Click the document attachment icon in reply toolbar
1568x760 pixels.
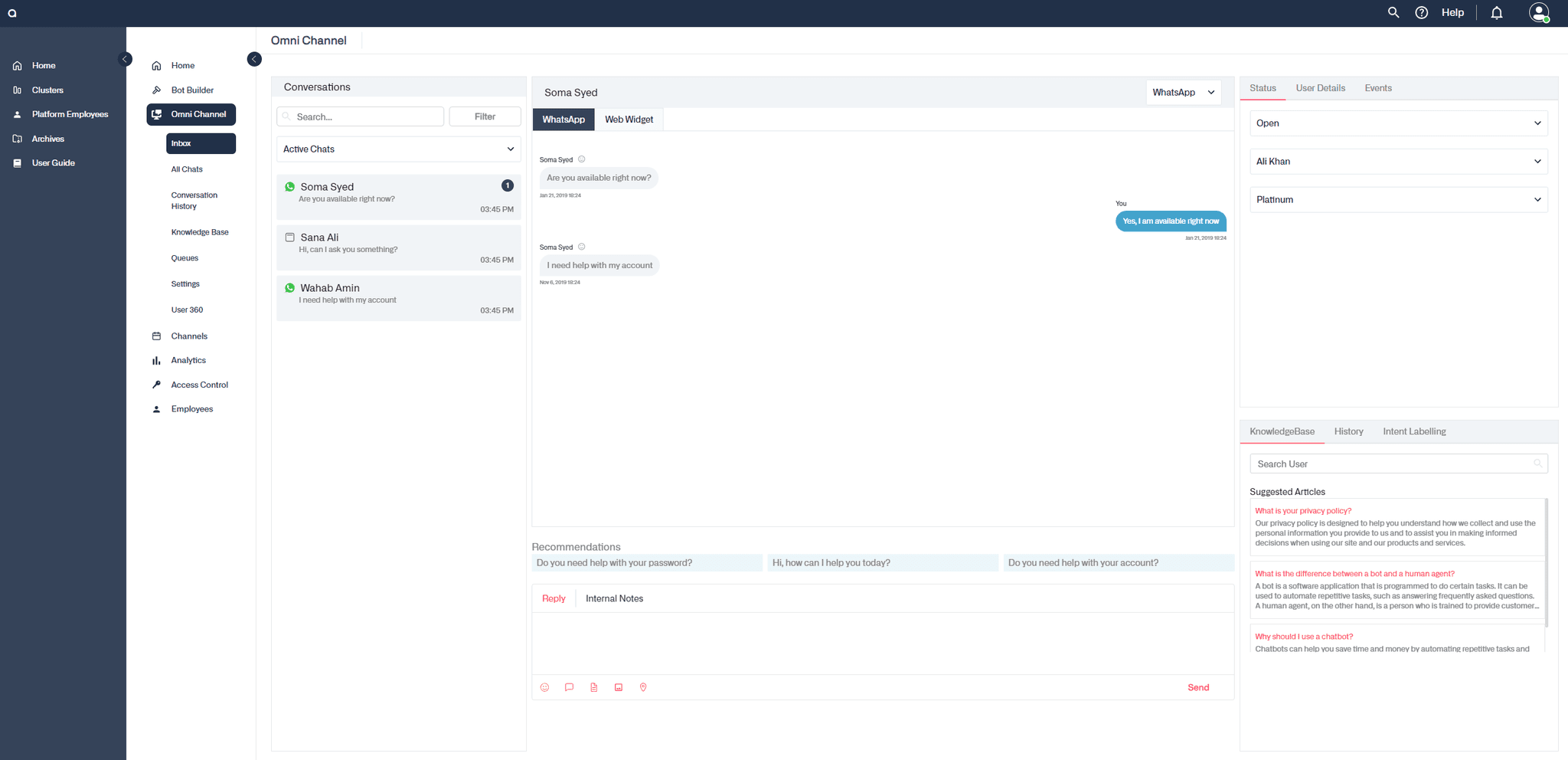(594, 687)
